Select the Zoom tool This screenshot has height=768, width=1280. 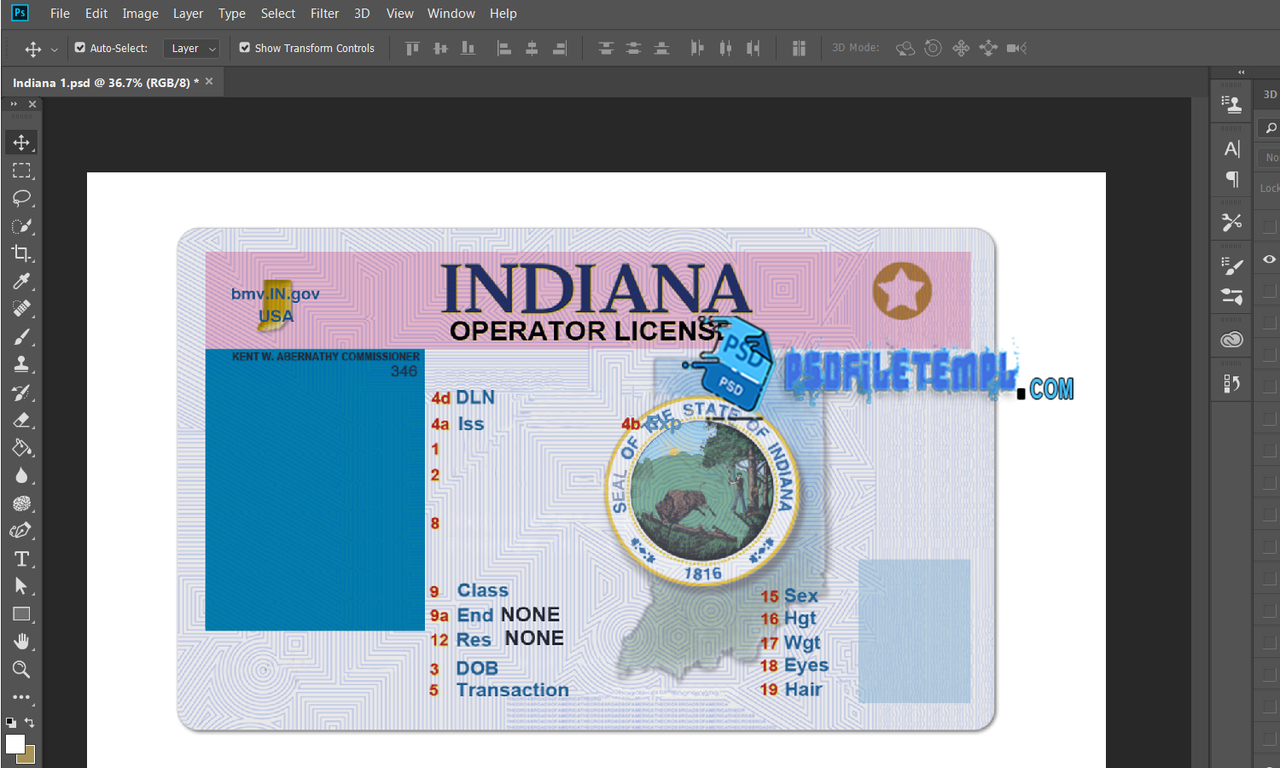pos(21,669)
